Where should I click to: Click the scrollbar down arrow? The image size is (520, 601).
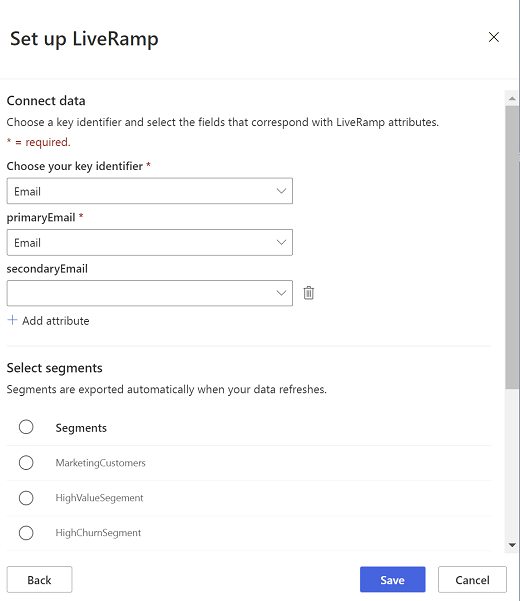click(x=512, y=545)
